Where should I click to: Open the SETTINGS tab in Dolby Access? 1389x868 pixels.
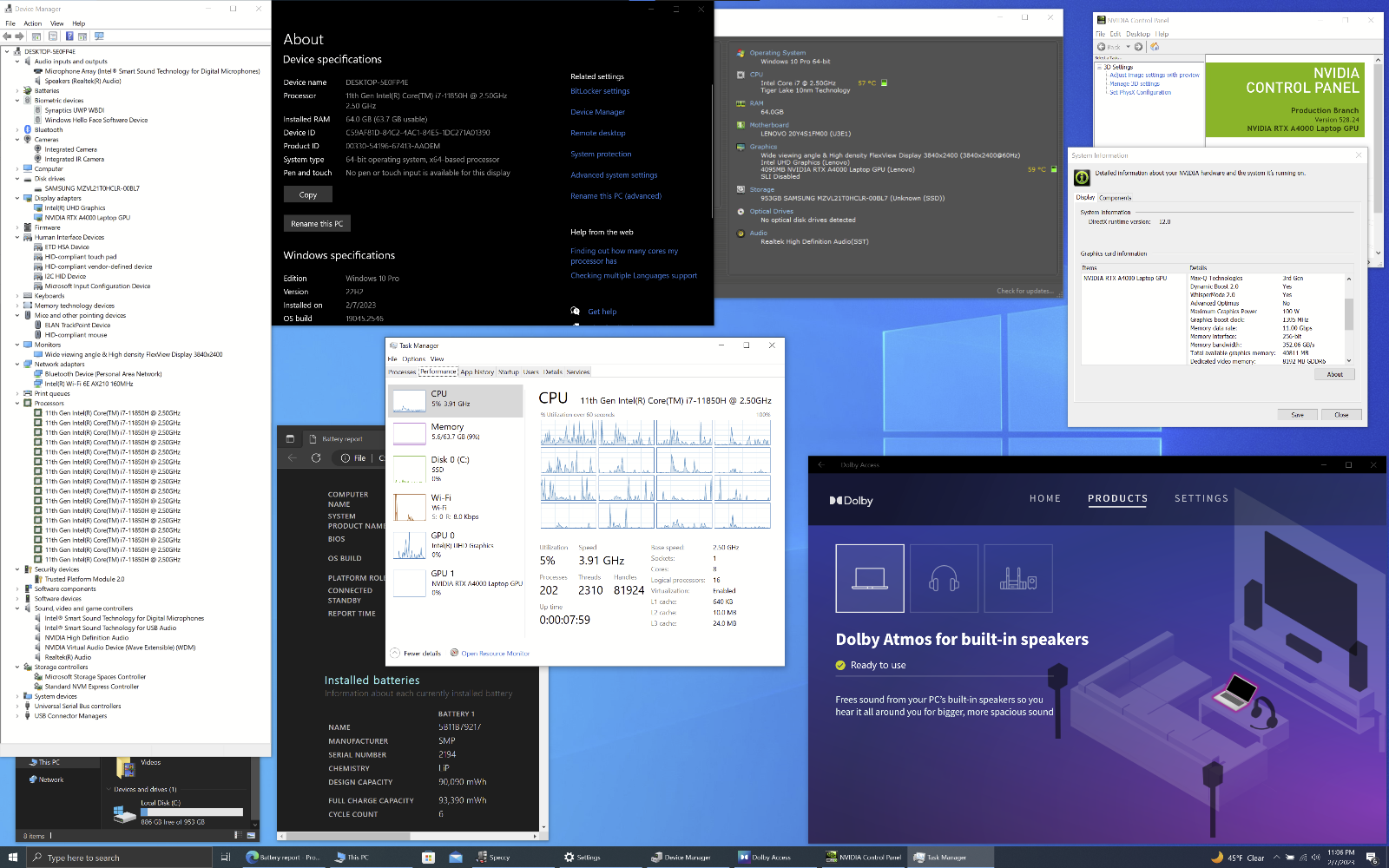[1201, 498]
